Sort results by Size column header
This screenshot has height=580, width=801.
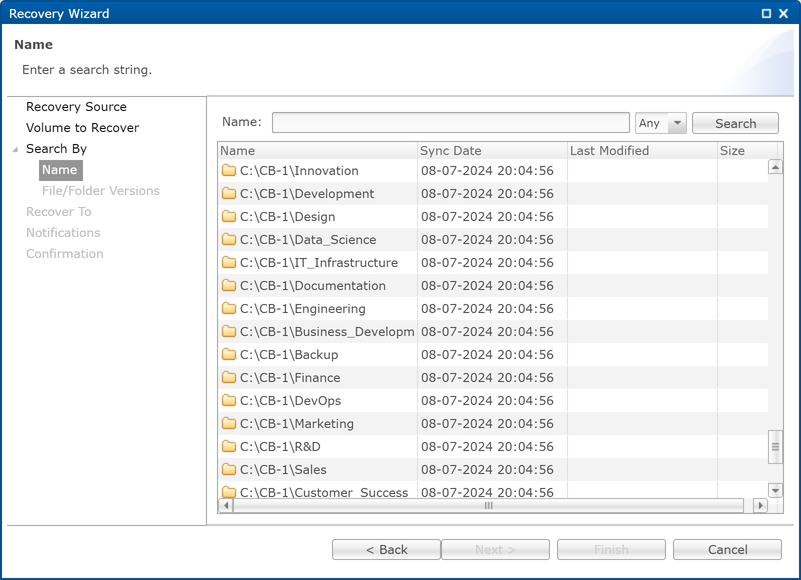pos(747,151)
